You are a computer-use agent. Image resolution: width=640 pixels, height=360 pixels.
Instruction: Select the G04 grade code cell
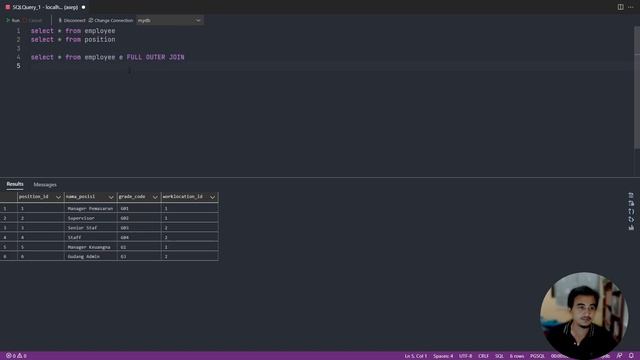[139, 237]
